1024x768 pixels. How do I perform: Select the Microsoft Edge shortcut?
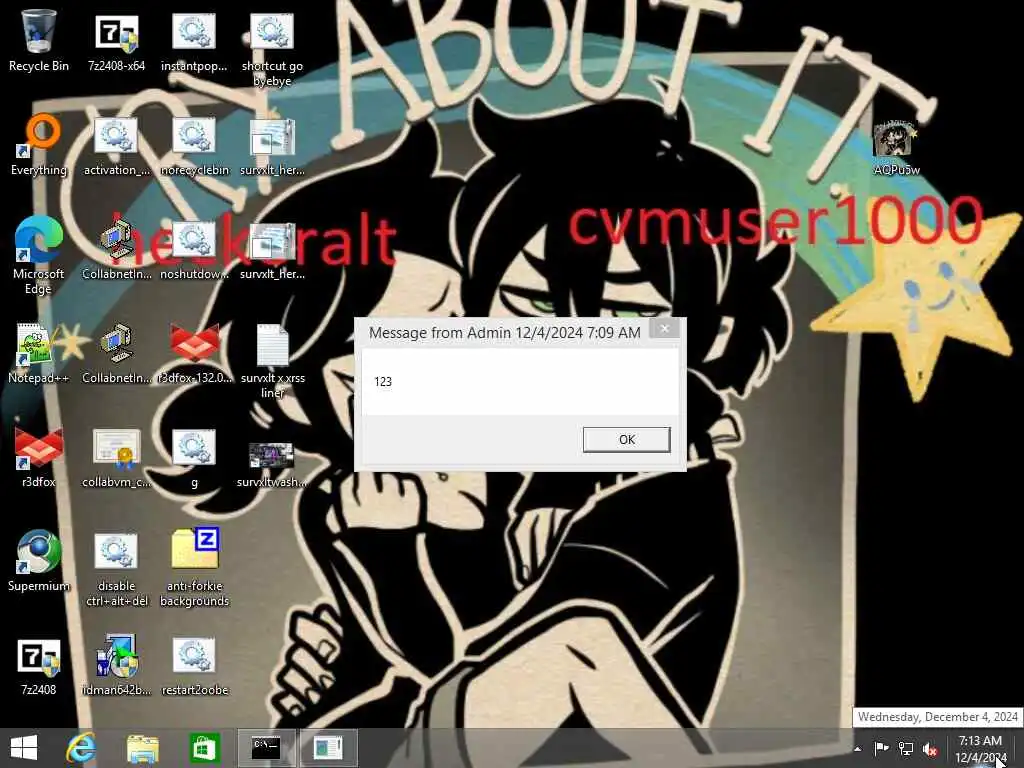[x=39, y=255]
